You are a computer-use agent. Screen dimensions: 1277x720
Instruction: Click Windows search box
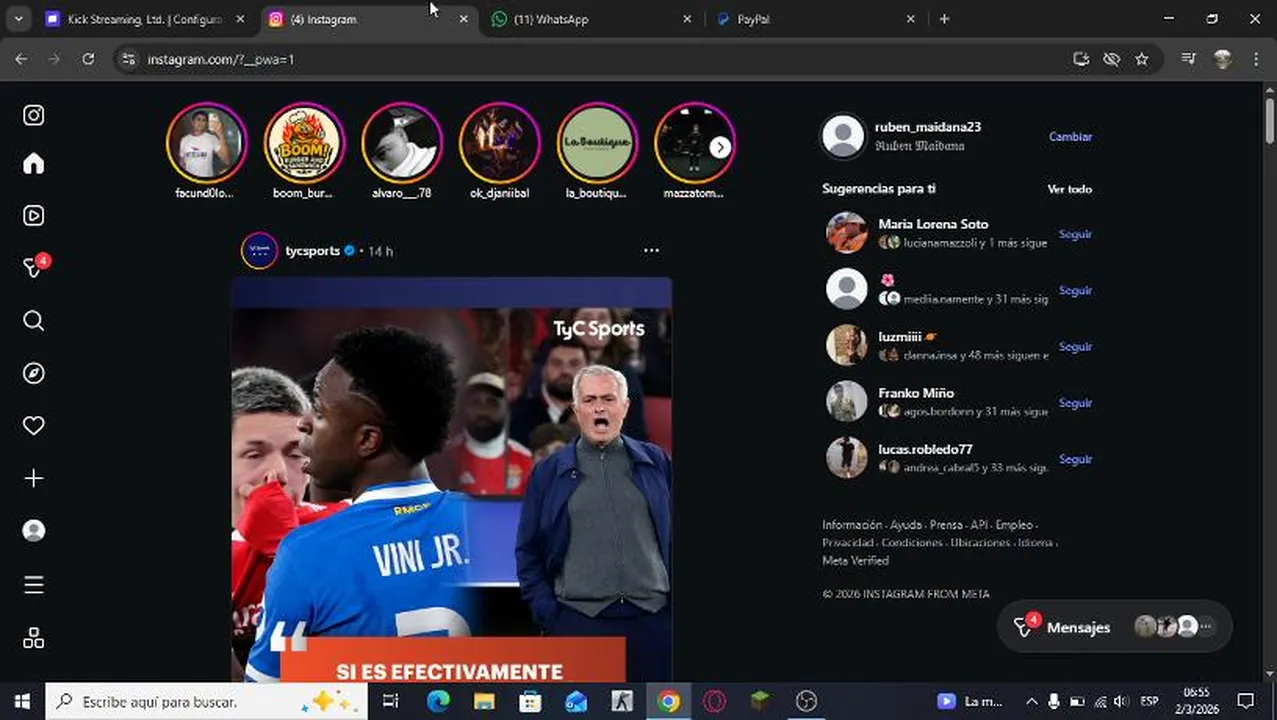point(205,702)
